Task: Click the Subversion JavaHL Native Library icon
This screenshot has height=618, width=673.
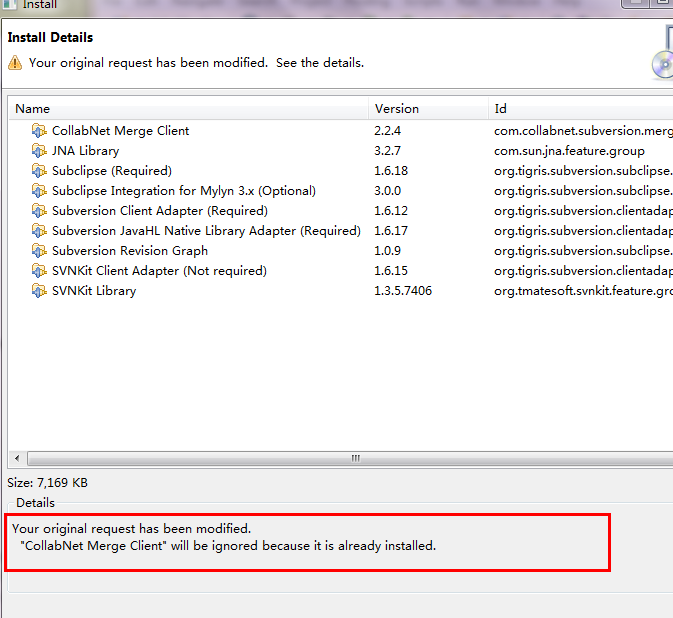Action: coord(39,231)
